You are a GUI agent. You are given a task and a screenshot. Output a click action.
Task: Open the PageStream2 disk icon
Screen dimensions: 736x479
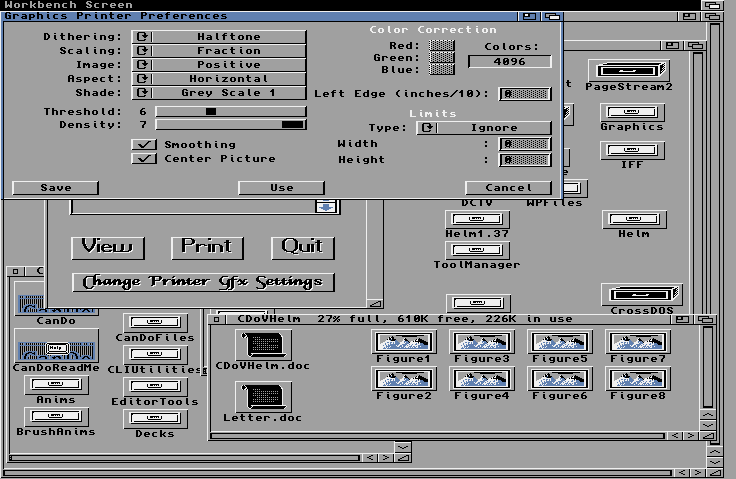click(629, 70)
